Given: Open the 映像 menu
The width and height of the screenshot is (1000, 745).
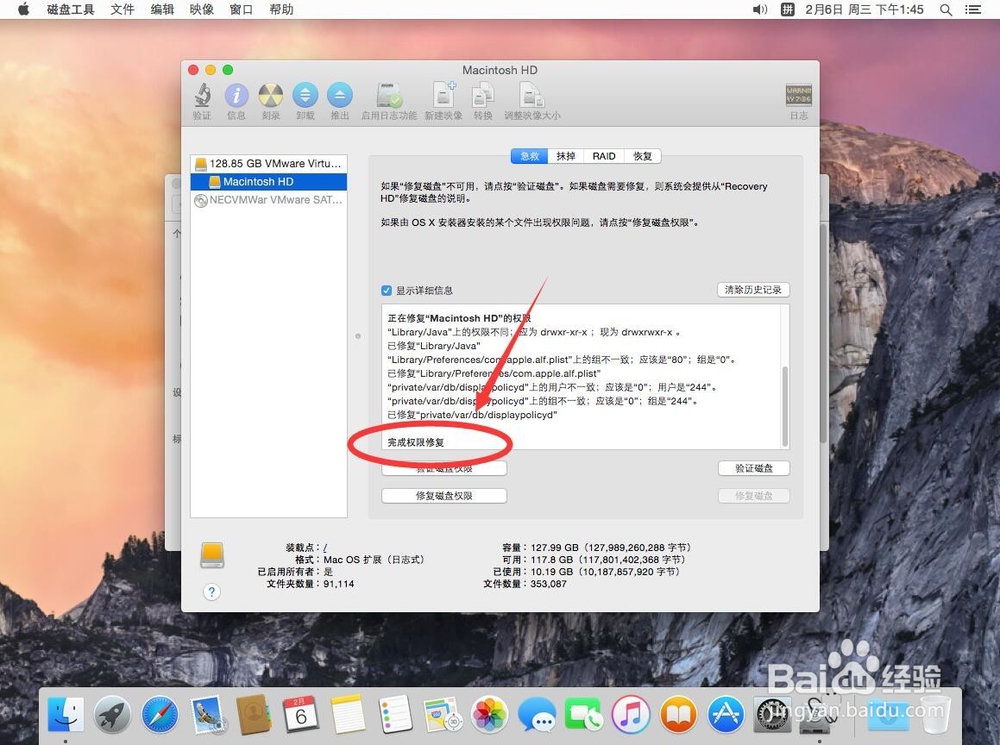Looking at the screenshot, I should 202,10.
